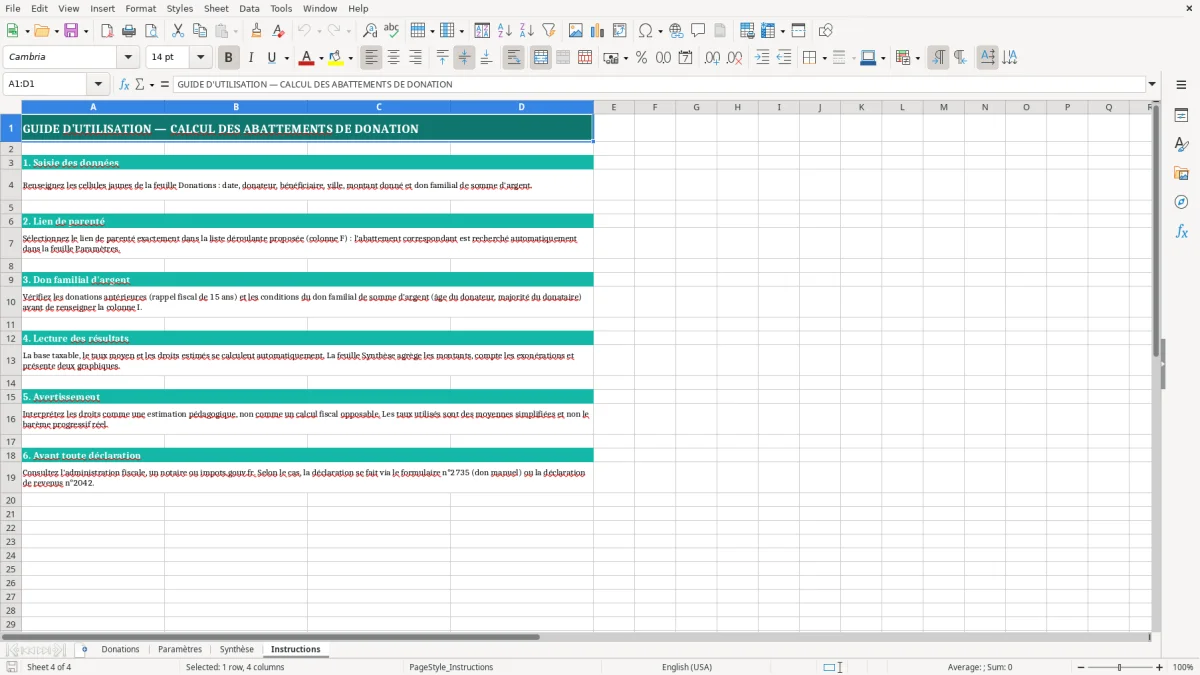Open the Format menu
The height and width of the screenshot is (675, 1200).
coord(140,8)
